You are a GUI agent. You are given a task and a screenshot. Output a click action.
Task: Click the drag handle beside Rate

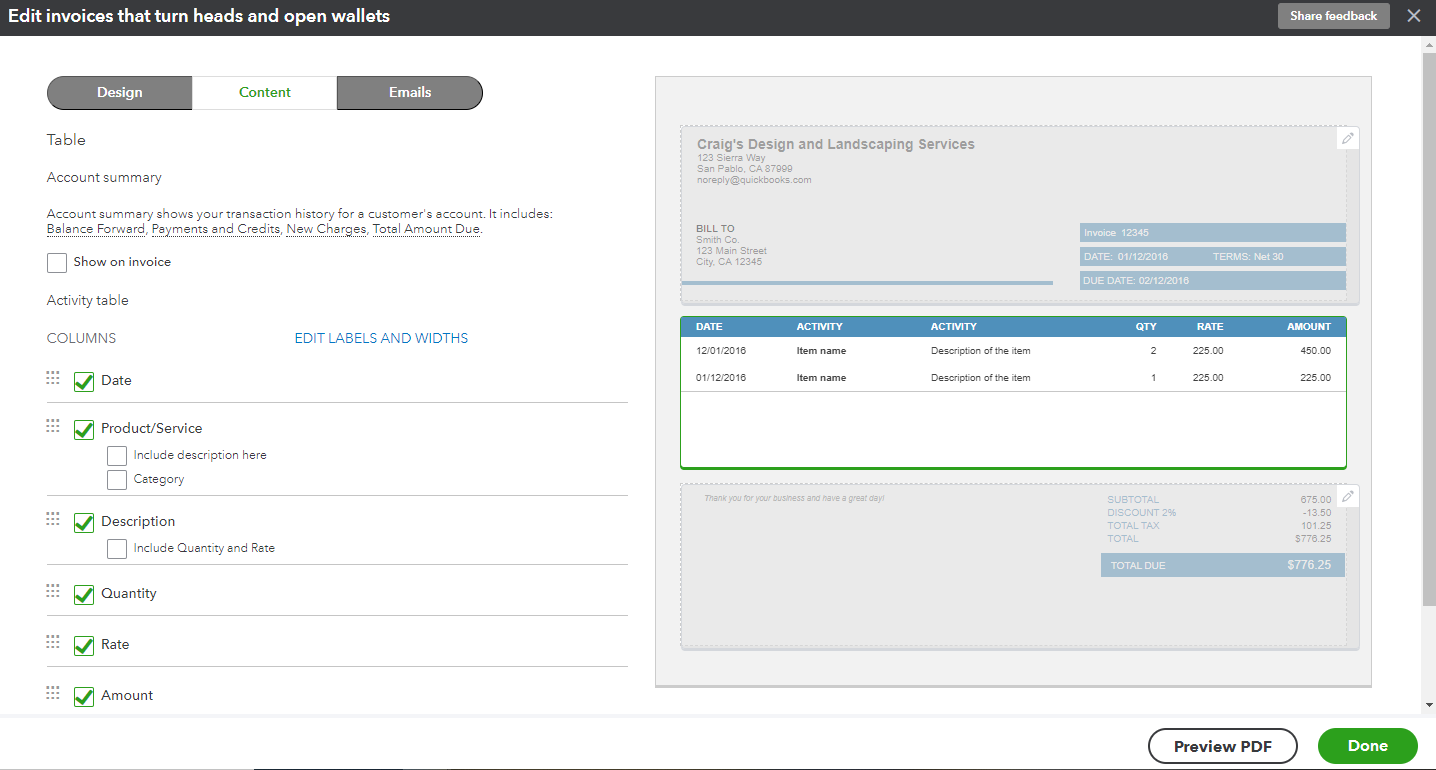tap(52, 642)
